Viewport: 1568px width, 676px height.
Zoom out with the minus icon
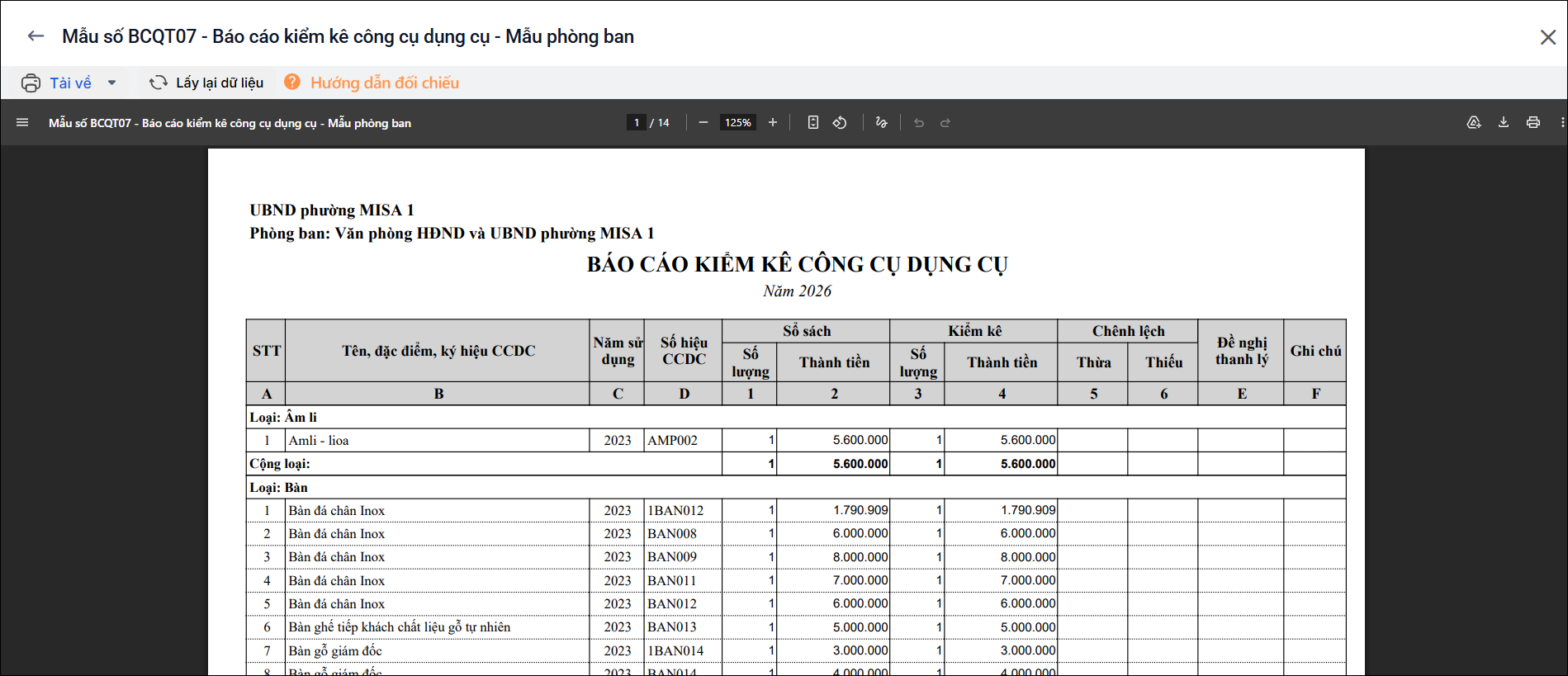click(x=703, y=122)
